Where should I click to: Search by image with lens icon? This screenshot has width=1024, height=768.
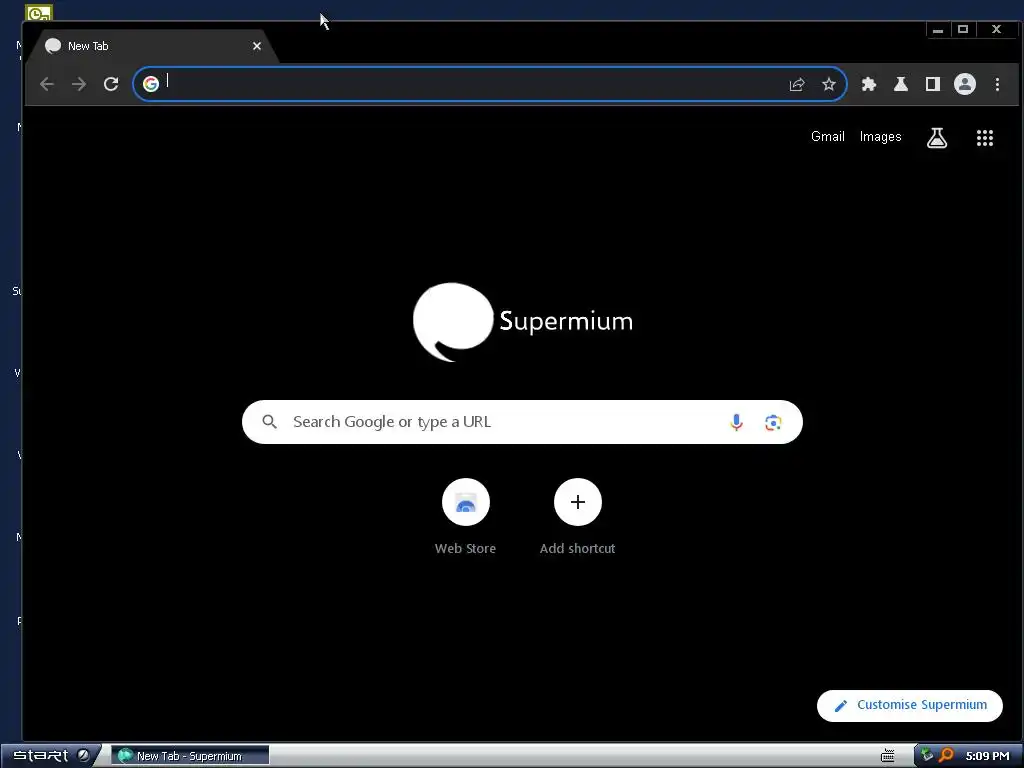click(x=773, y=423)
